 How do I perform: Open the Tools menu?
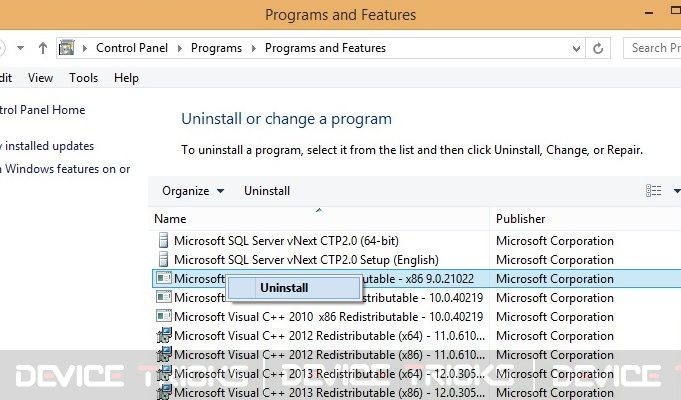[x=83, y=78]
